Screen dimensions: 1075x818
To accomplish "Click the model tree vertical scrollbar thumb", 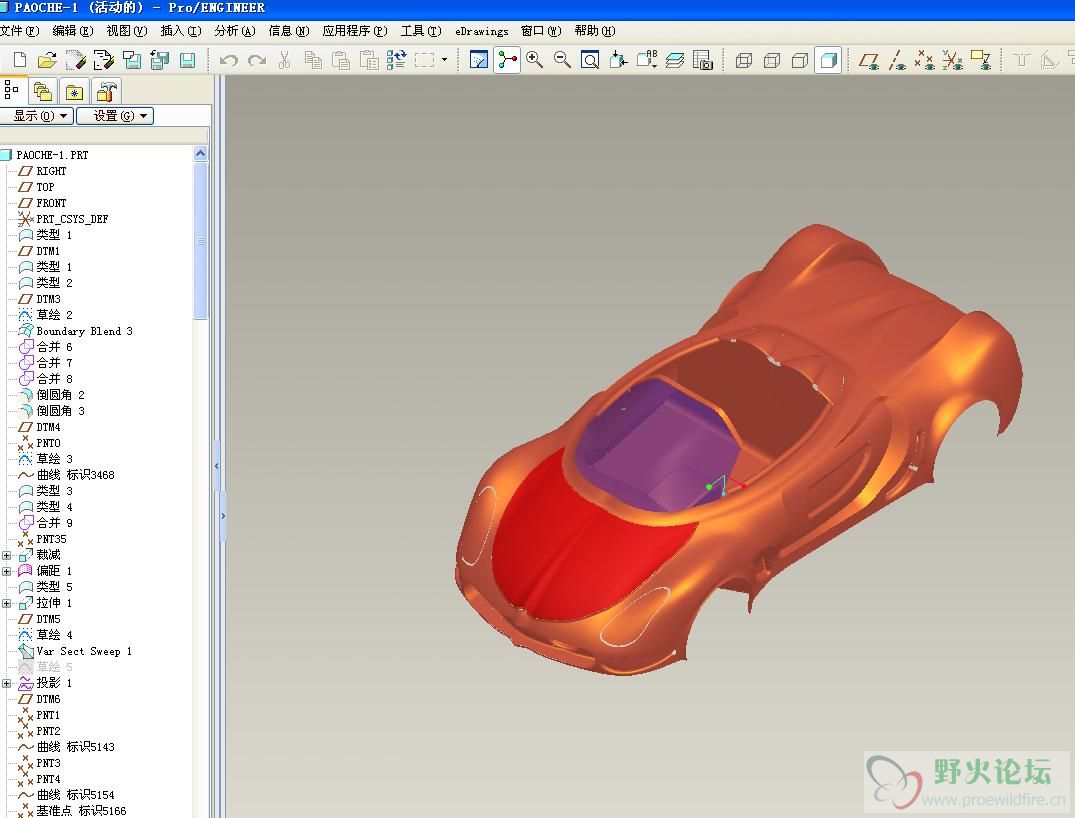I will coord(200,241).
